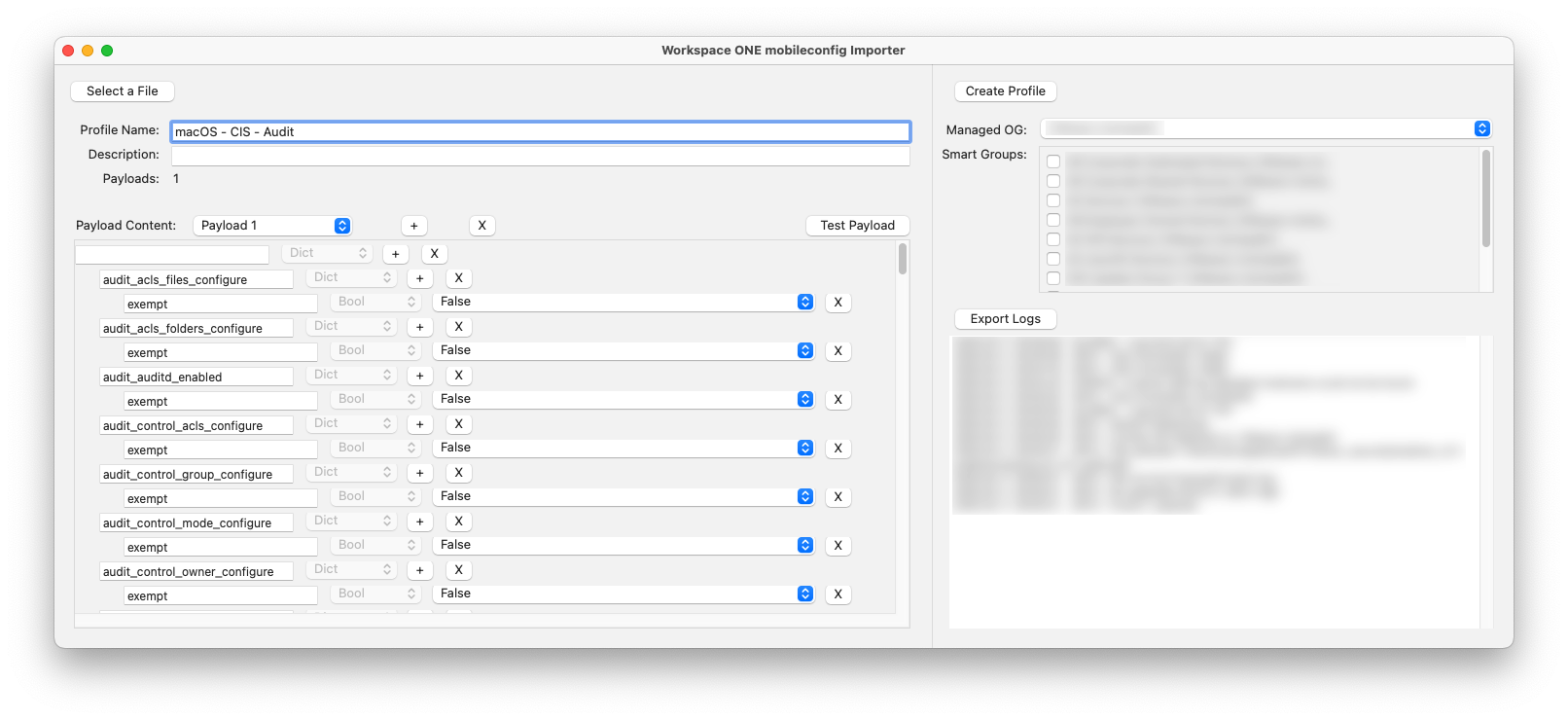Add a child key to audit_auditd_enabled
Image resolution: width=1568 pixels, height=720 pixels.
tap(419, 376)
